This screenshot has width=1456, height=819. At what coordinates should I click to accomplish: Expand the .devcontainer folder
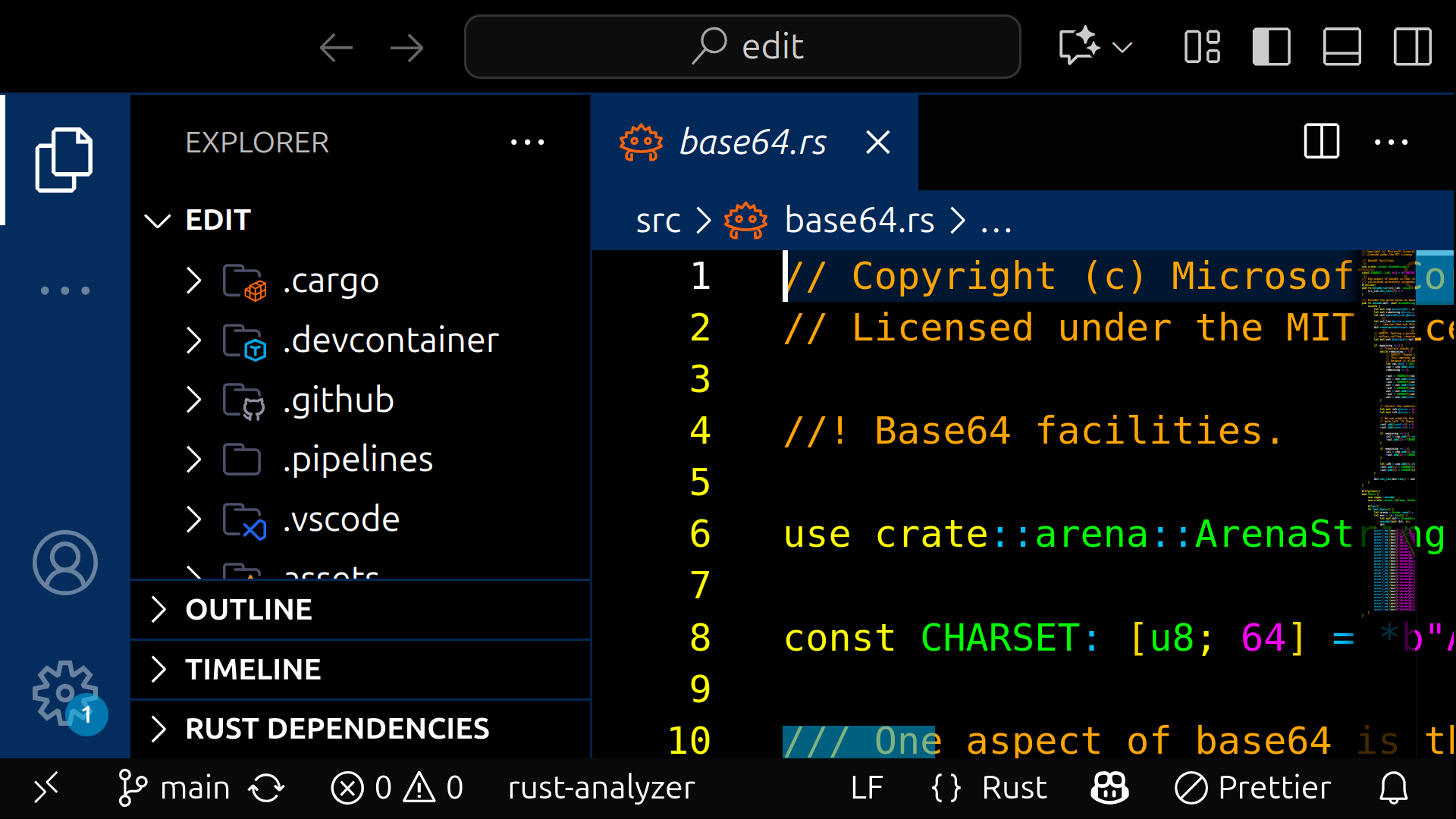194,340
